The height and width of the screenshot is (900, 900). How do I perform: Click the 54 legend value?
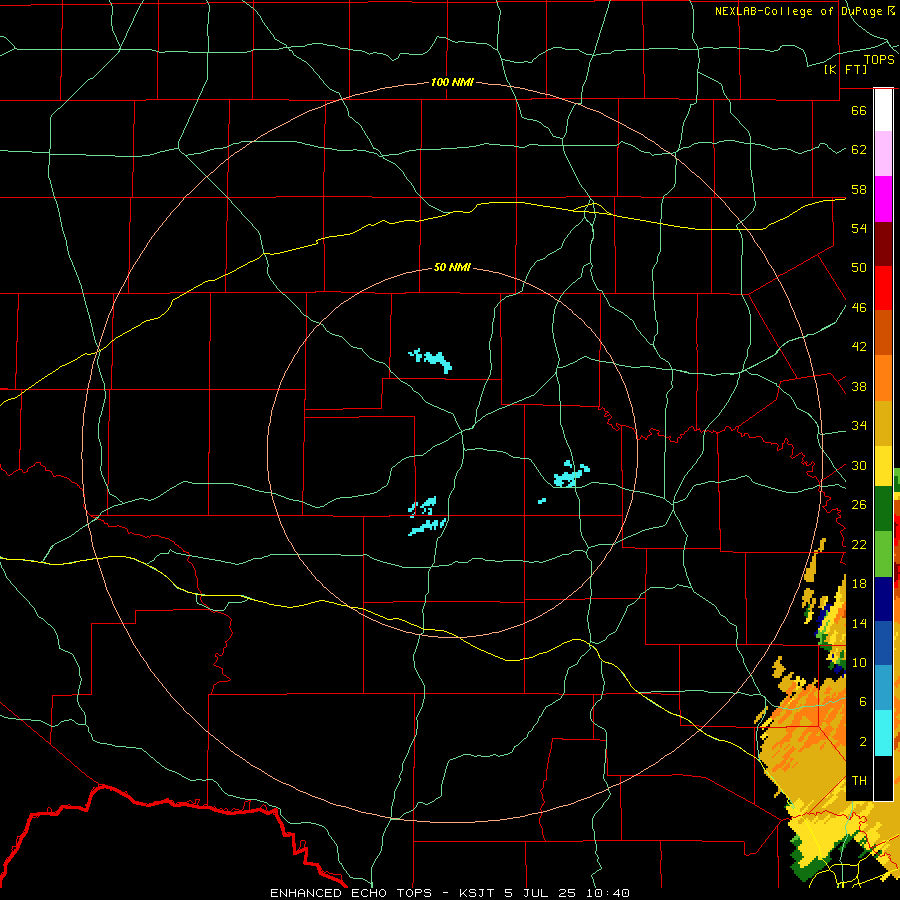[859, 228]
